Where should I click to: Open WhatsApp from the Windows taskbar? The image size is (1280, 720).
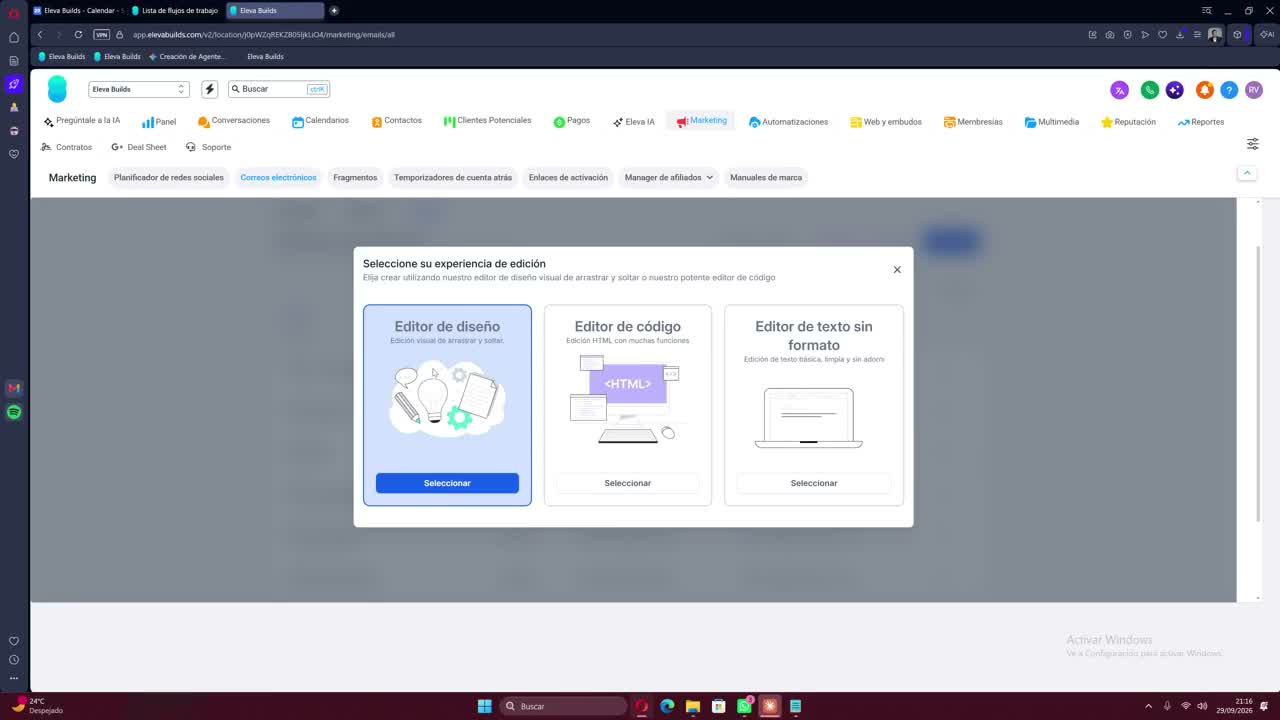point(744,706)
